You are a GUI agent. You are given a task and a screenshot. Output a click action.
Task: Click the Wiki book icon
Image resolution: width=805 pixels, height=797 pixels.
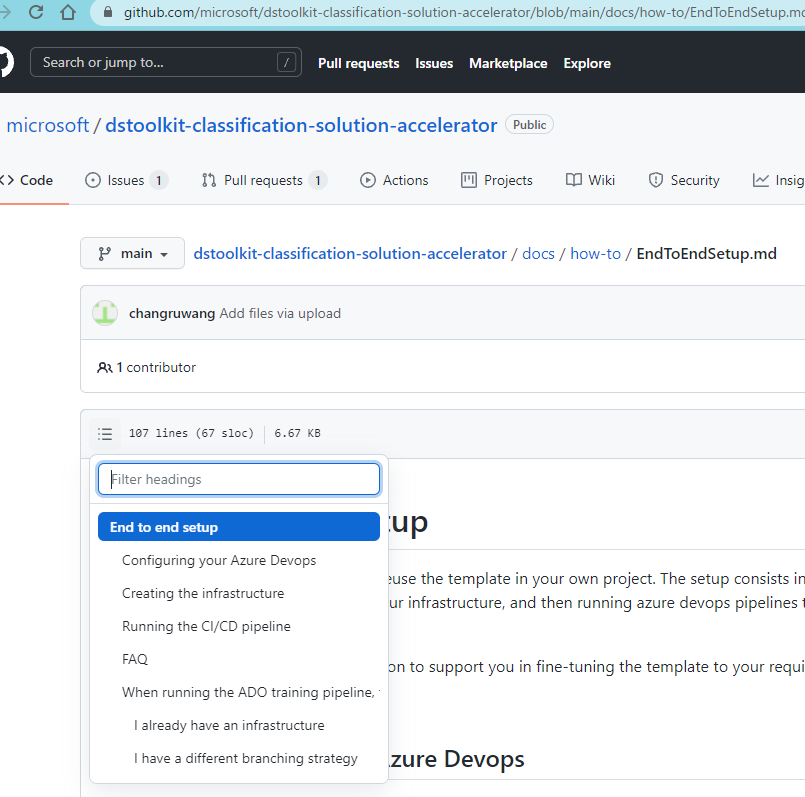573,180
